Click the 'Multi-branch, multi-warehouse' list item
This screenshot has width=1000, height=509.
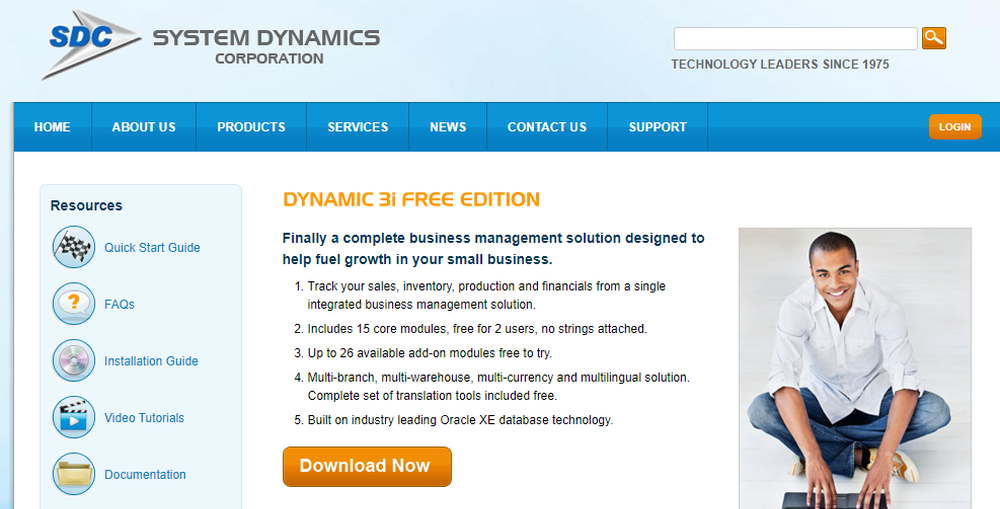(499, 387)
